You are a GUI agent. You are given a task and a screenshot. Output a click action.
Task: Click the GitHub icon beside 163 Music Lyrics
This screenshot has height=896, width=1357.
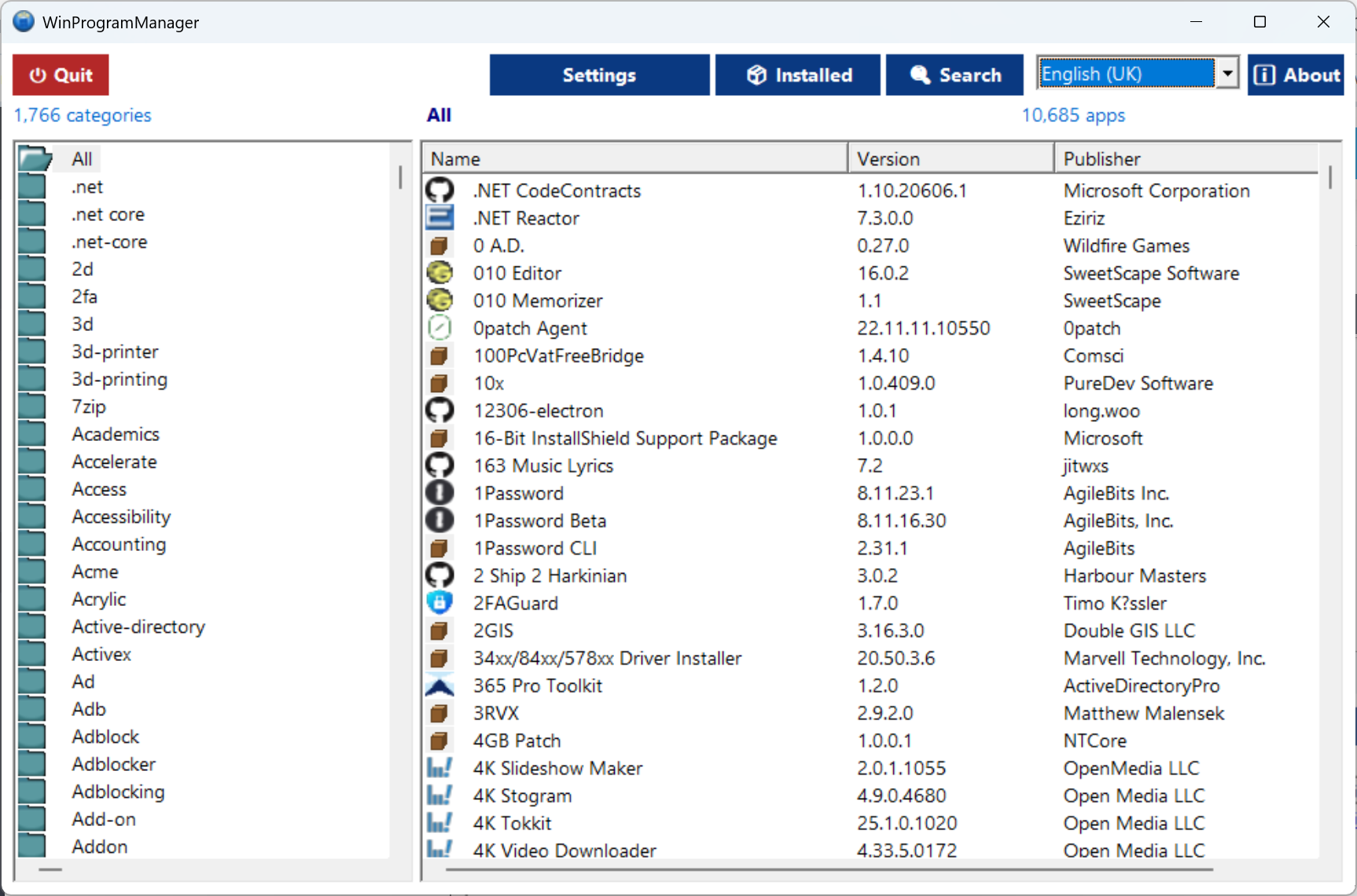[439, 465]
